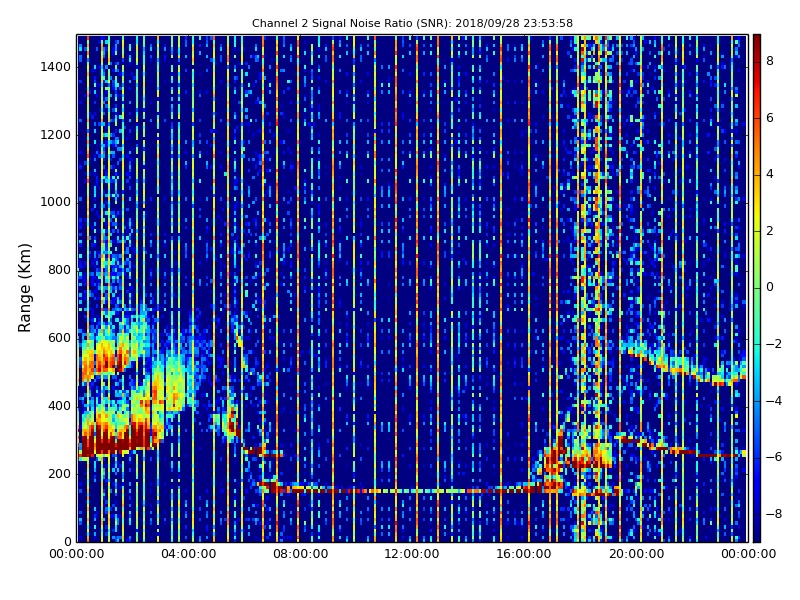Screen dimensions: 800x600
Task: Click the 16:00:00 time tick label
Action: pos(524,554)
